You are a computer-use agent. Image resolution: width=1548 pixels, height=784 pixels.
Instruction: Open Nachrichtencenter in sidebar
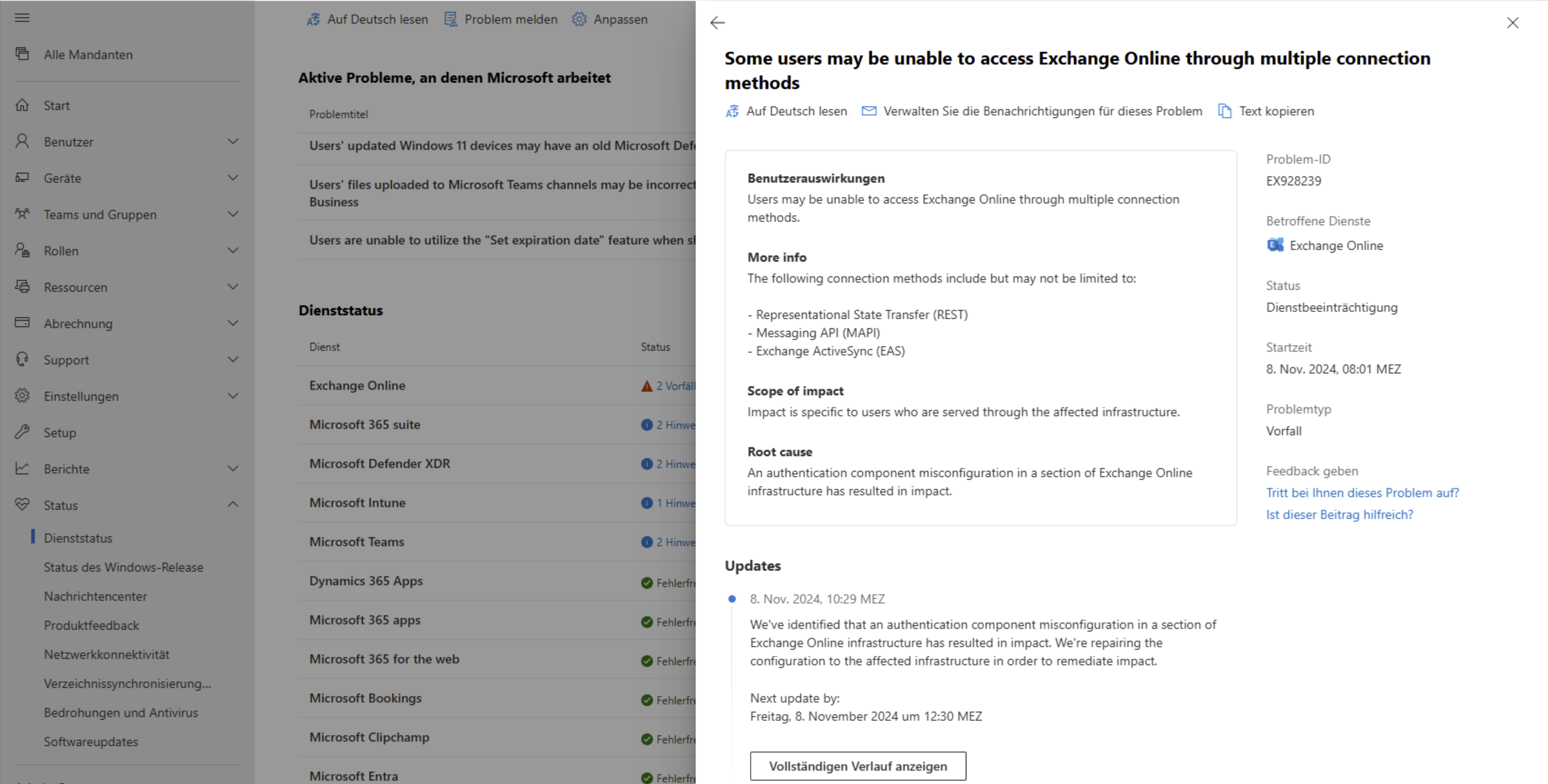pos(95,596)
